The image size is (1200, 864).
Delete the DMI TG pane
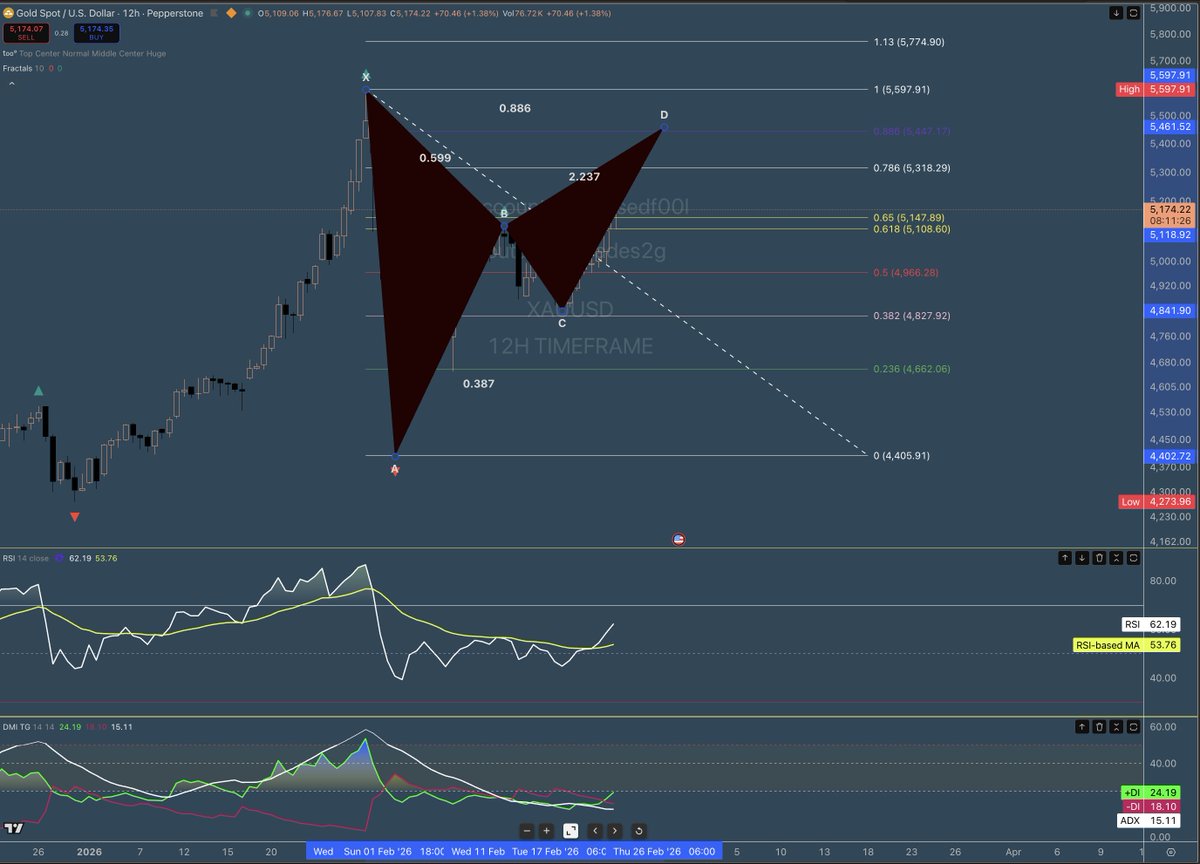[1099, 727]
